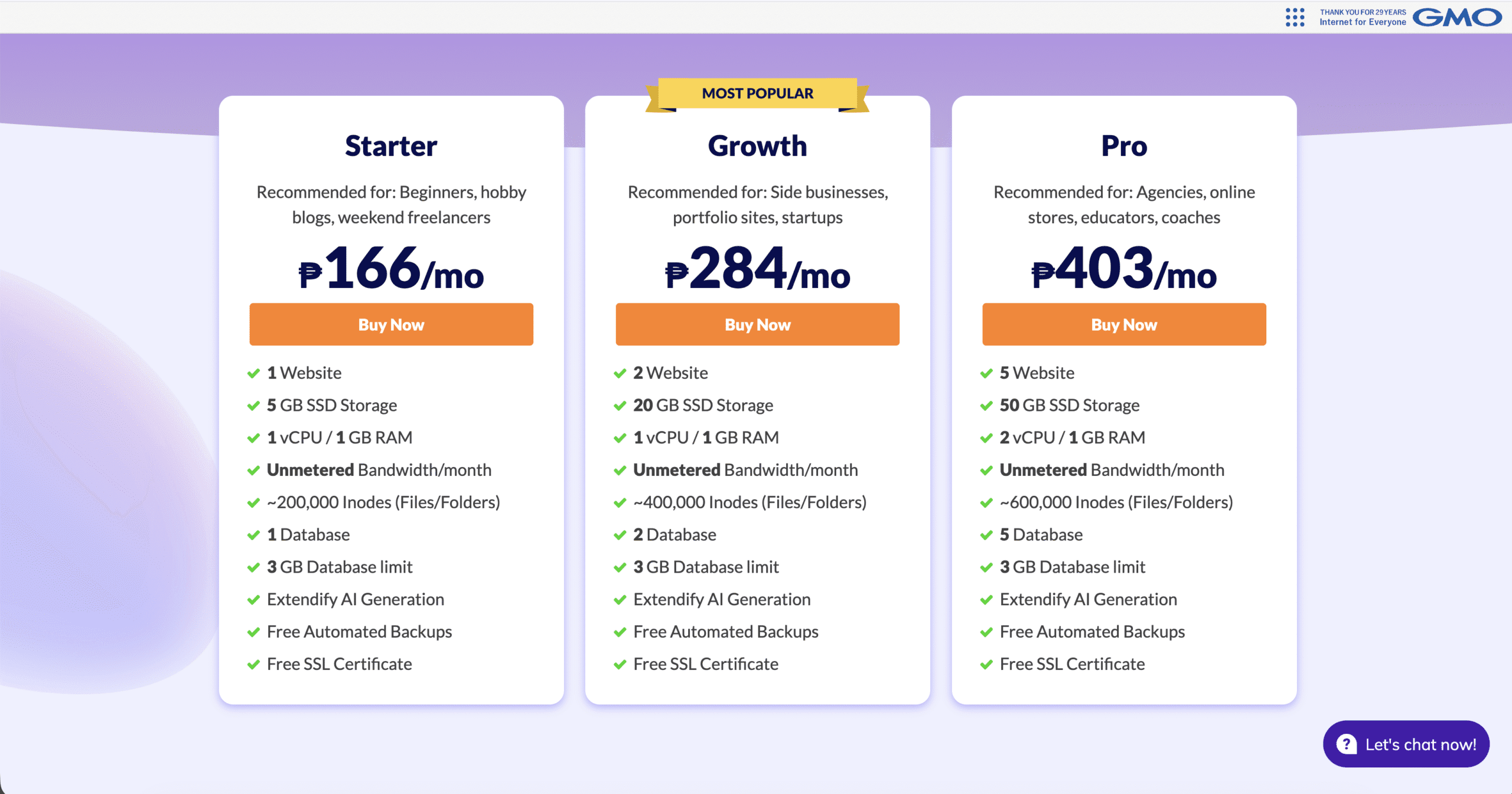Click the checkmark beside Pro's Free SSL Certificate
Image resolution: width=1512 pixels, height=794 pixels.
(x=986, y=664)
